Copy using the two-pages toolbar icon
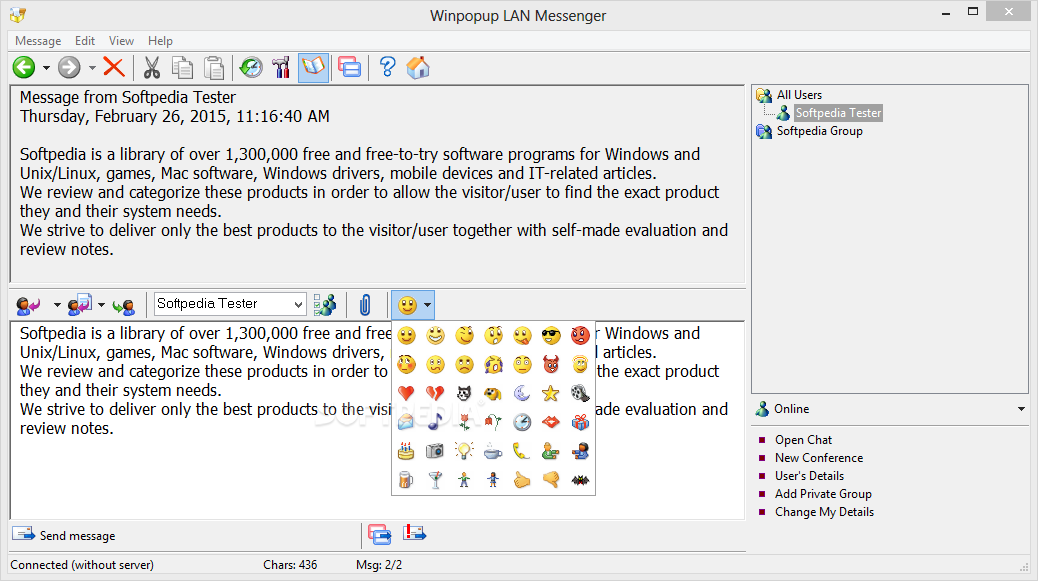 [182, 67]
